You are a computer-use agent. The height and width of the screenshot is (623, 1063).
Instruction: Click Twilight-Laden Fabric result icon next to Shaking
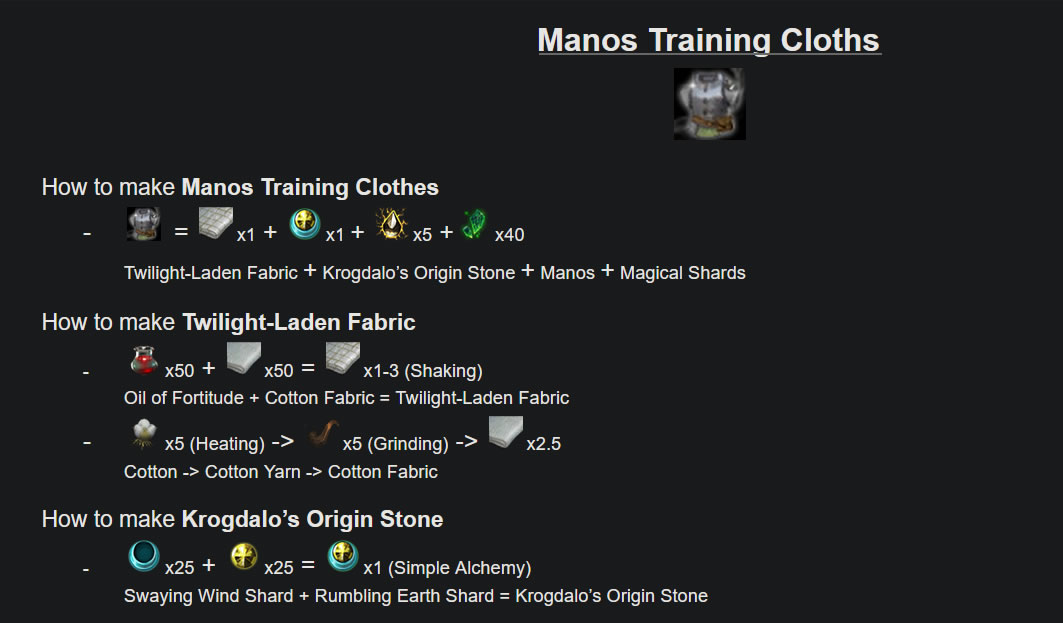(343, 359)
